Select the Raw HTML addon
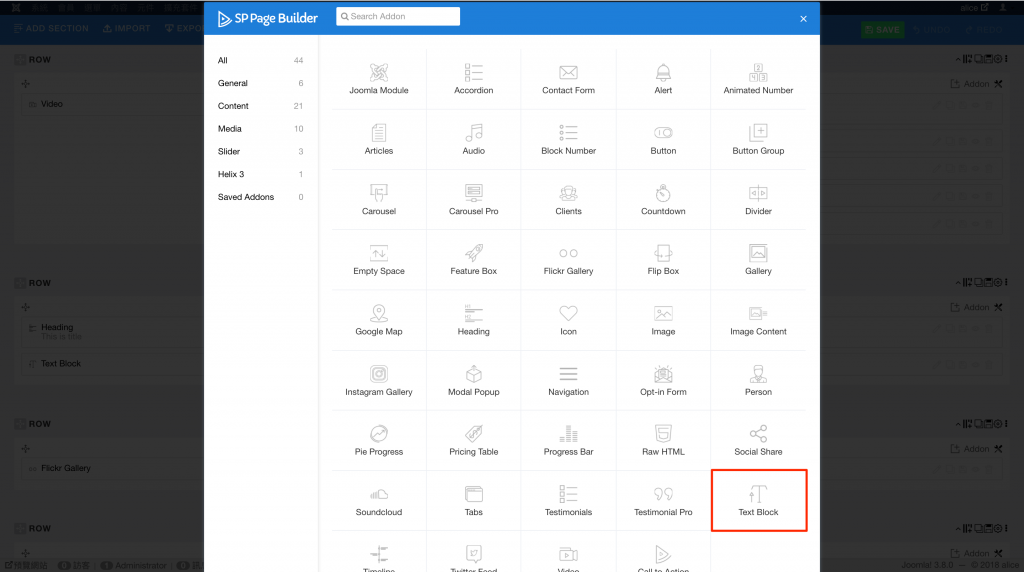The height and width of the screenshot is (572, 1024). tap(663, 440)
